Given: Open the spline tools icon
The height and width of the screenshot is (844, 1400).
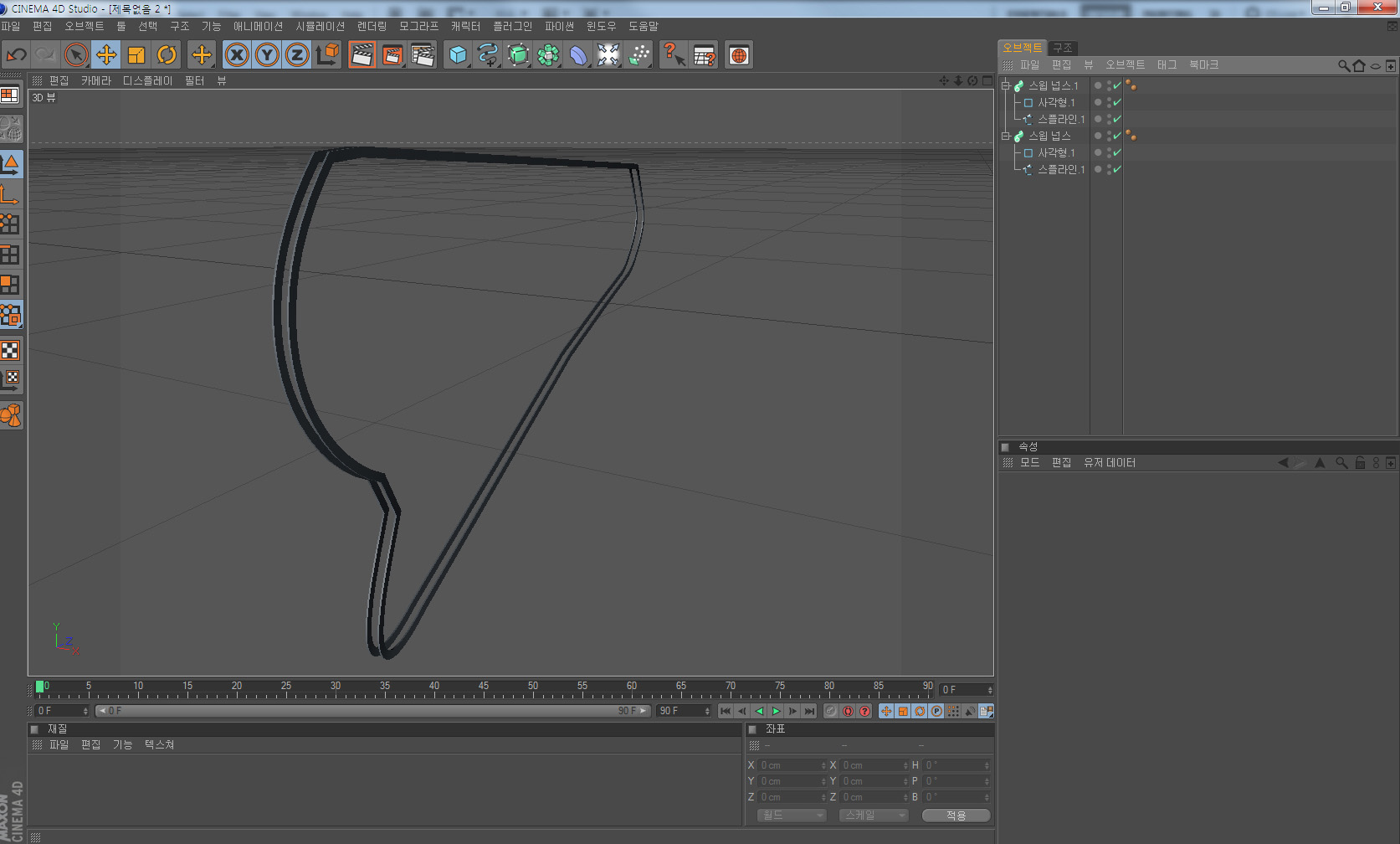Looking at the screenshot, I should (x=488, y=55).
